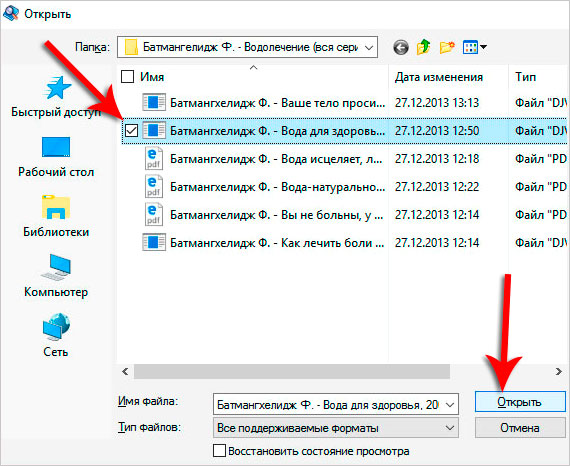This screenshot has width=570, height=466.
Task: Open Быстрый доступ in sidebar
Action: 56,97
